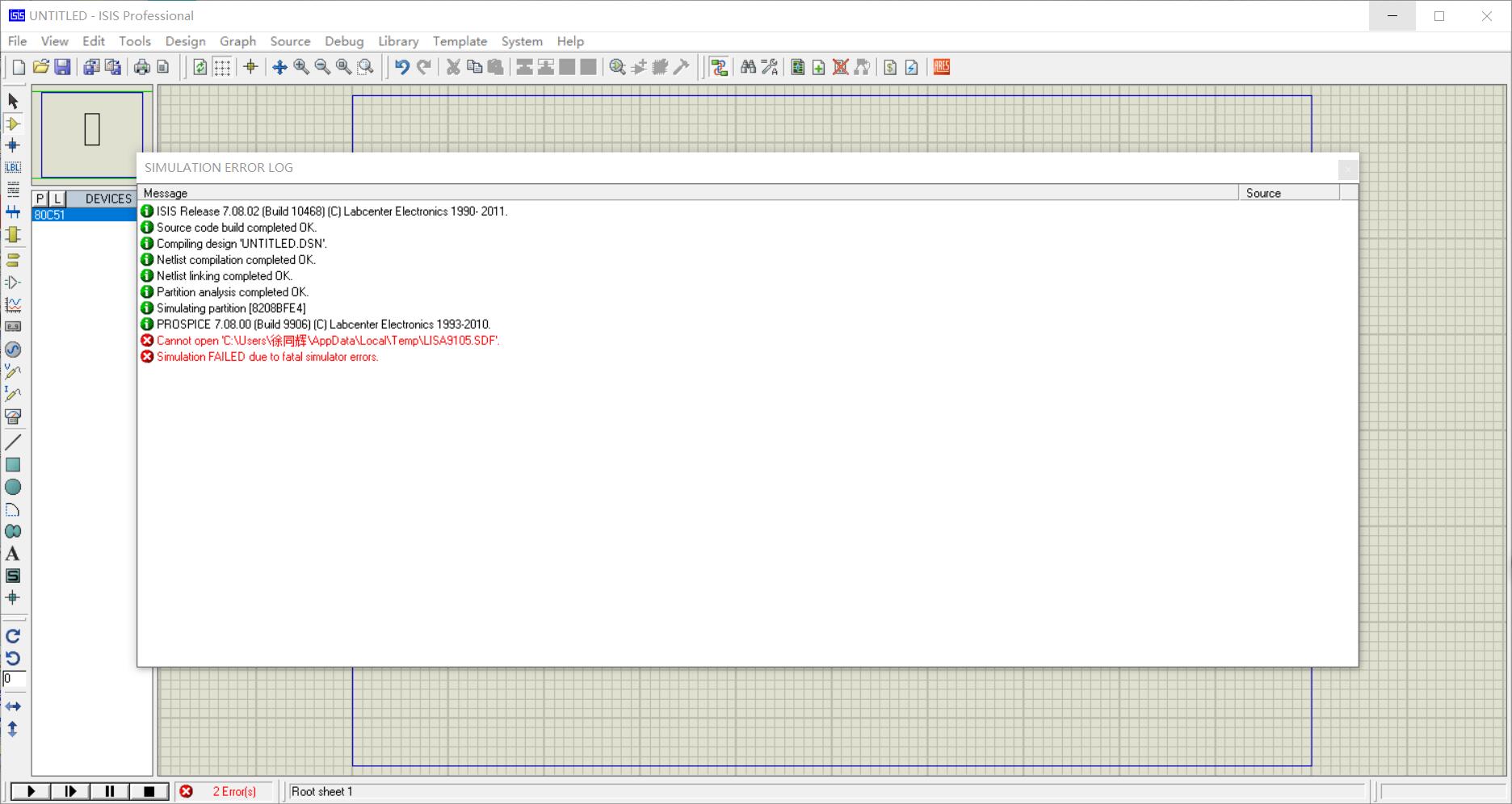Zoom in on the schematic
This screenshot has height=804, width=1512.
[301, 67]
